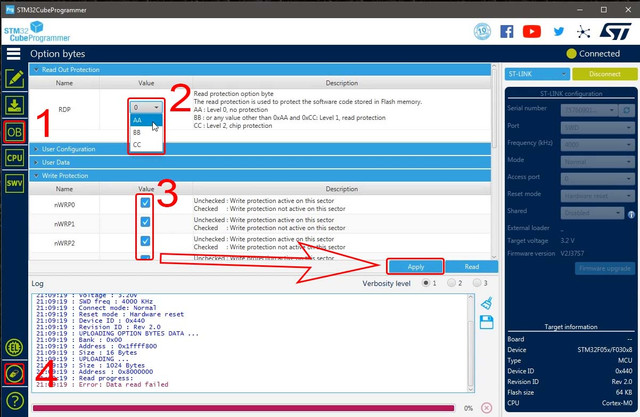The image size is (640, 417).
Task: Open the Access port dropdown
Action: pos(598,179)
